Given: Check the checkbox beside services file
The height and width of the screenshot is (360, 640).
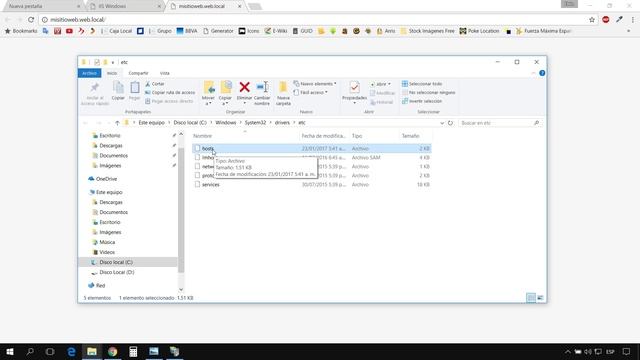Looking at the screenshot, I should (197, 184).
